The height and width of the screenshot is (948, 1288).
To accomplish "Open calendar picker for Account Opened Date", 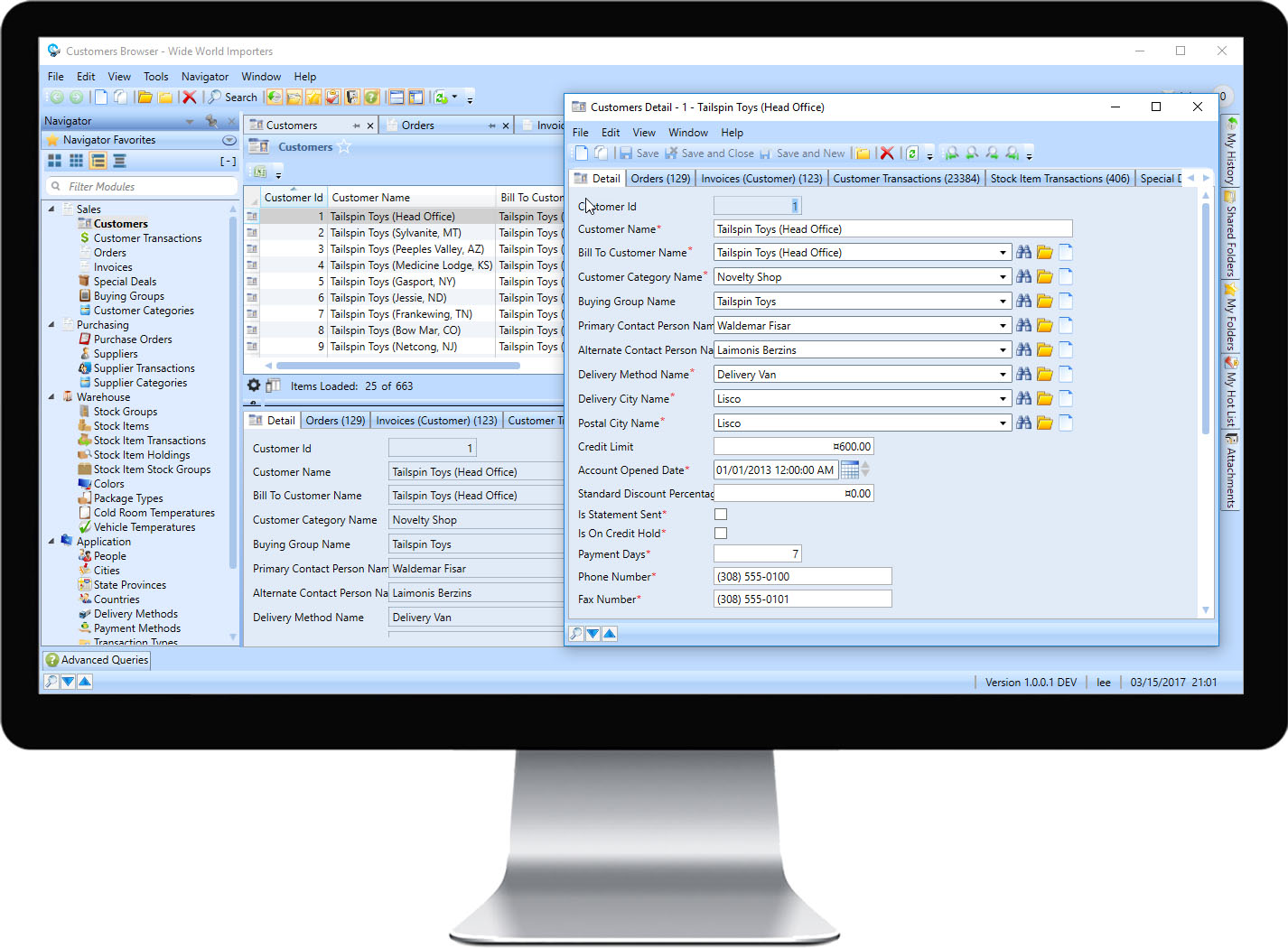I will tap(850, 469).
